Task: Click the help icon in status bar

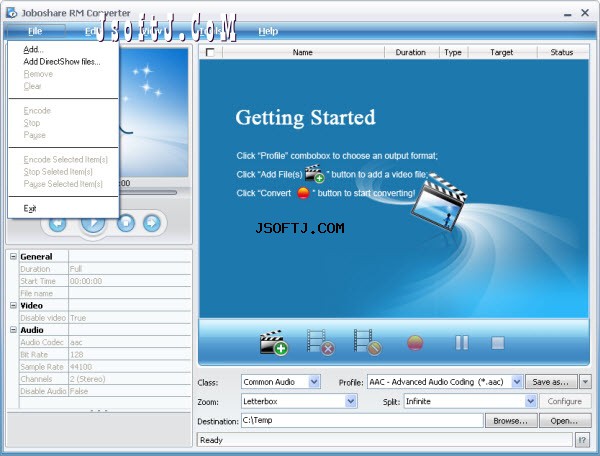Action: [582, 440]
